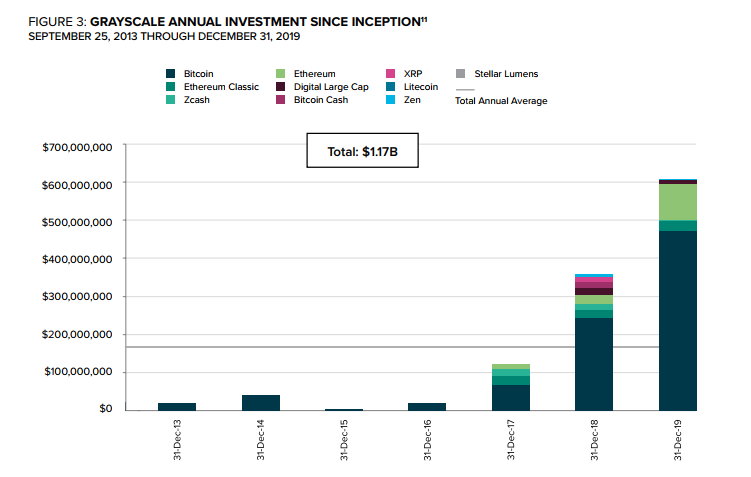Viewport: 751px width, 477px height.
Task: Select the pink XRP legend swatch
Action: pos(390,74)
